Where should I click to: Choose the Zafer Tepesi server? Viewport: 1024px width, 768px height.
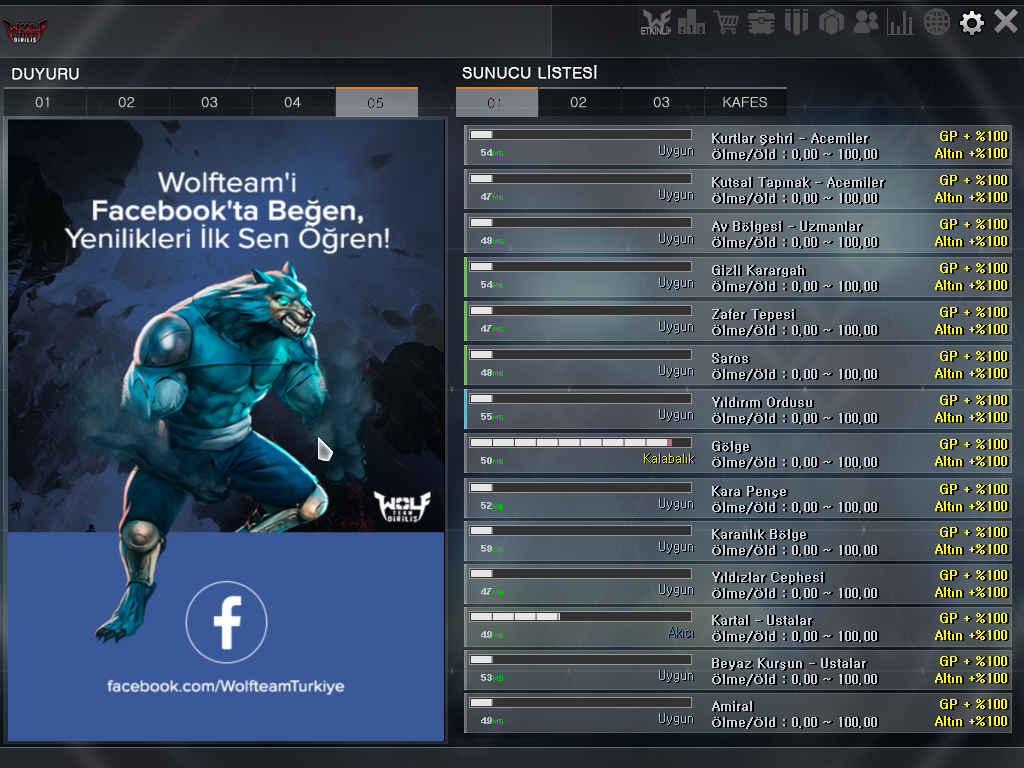point(738,321)
